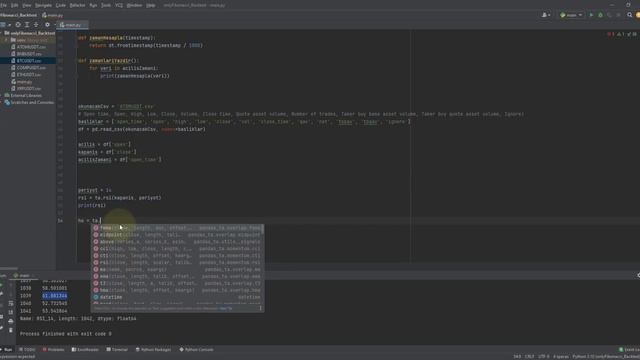Open the Edit menu
This screenshot has width=640, height=360.
[x=15, y=5]
